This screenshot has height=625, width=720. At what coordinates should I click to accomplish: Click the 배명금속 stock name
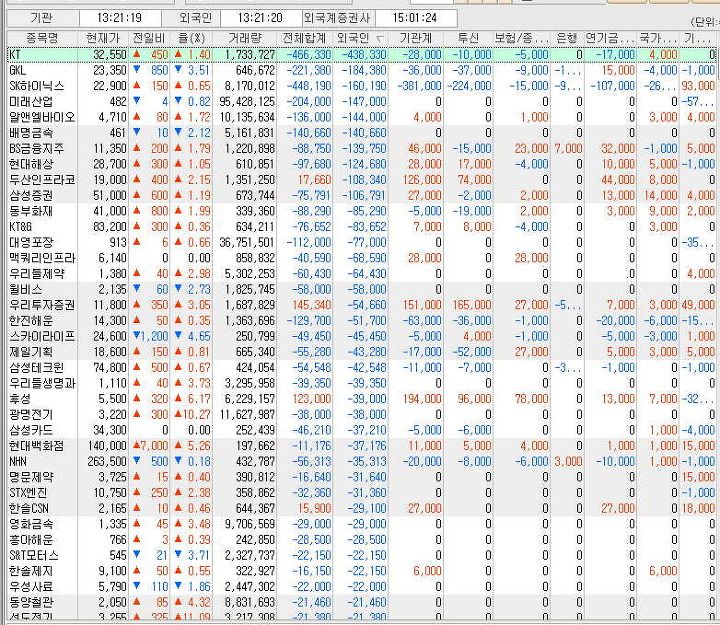coord(31,133)
